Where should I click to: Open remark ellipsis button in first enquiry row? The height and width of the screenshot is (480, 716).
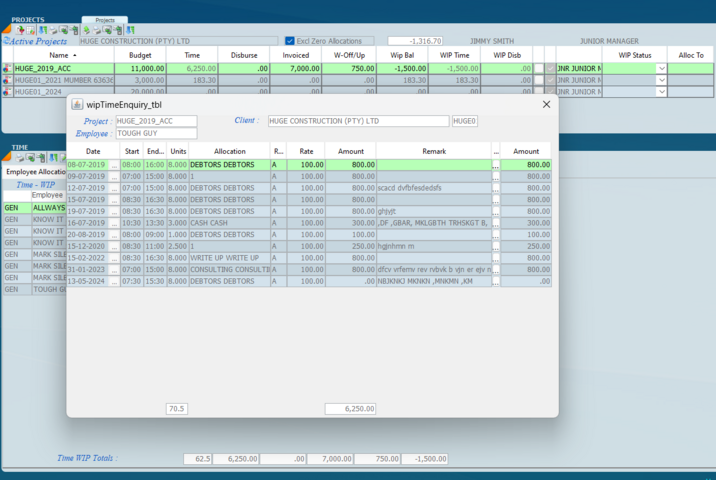tap(495, 164)
